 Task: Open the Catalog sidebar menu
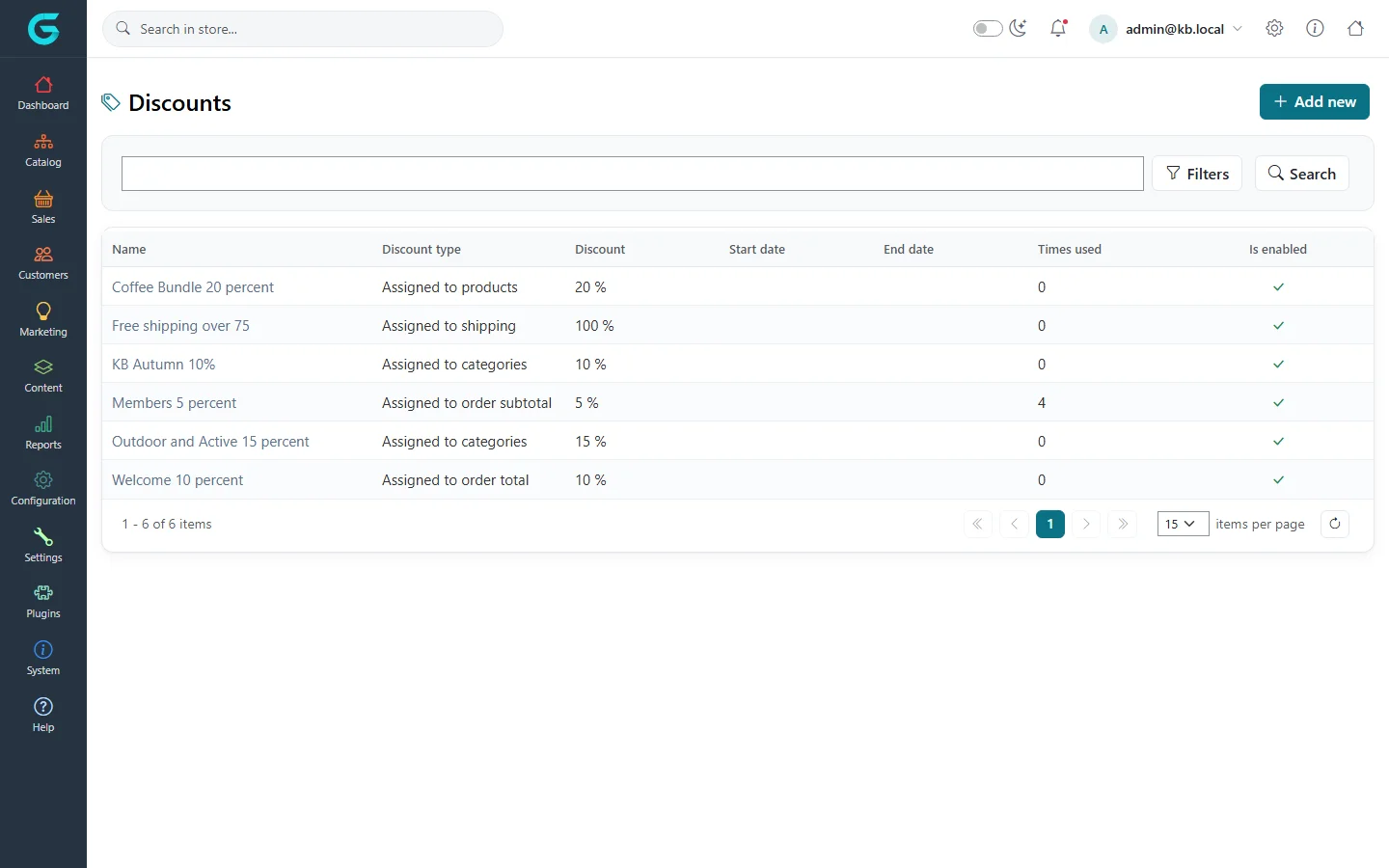click(43, 149)
